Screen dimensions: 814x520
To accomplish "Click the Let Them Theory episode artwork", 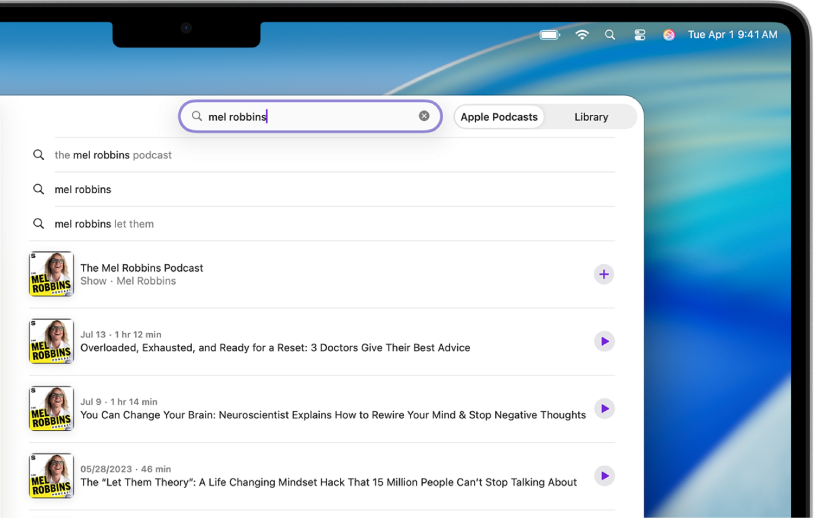I will pyautogui.click(x=52, y=475).
